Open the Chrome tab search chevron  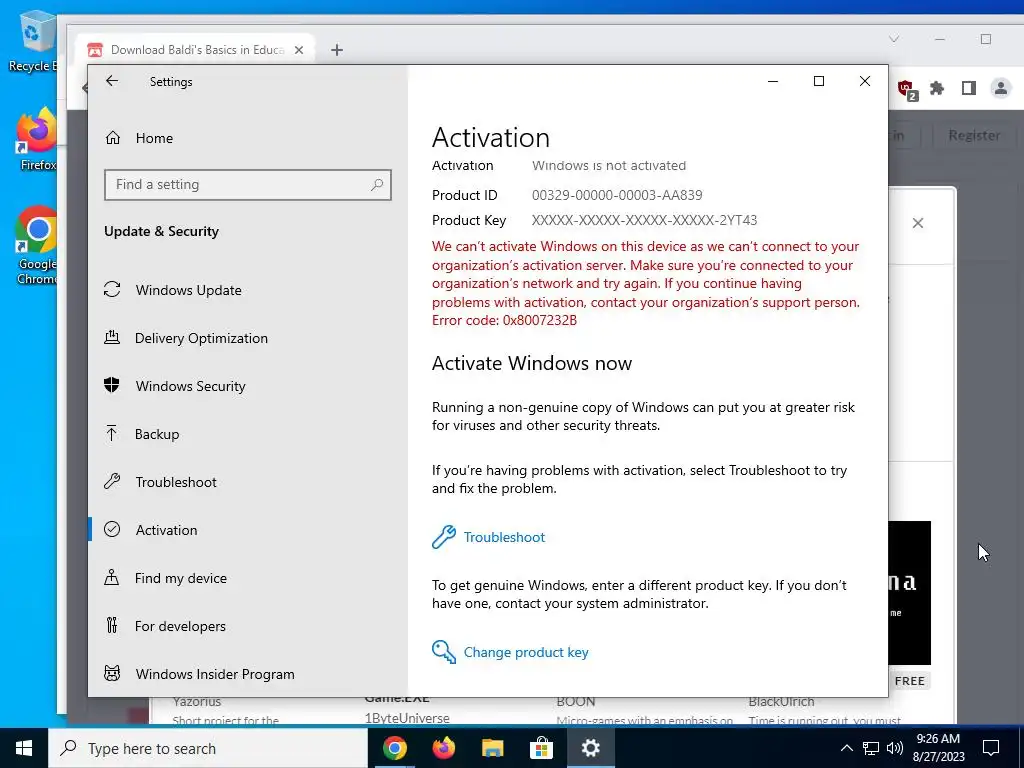(894, 39)
